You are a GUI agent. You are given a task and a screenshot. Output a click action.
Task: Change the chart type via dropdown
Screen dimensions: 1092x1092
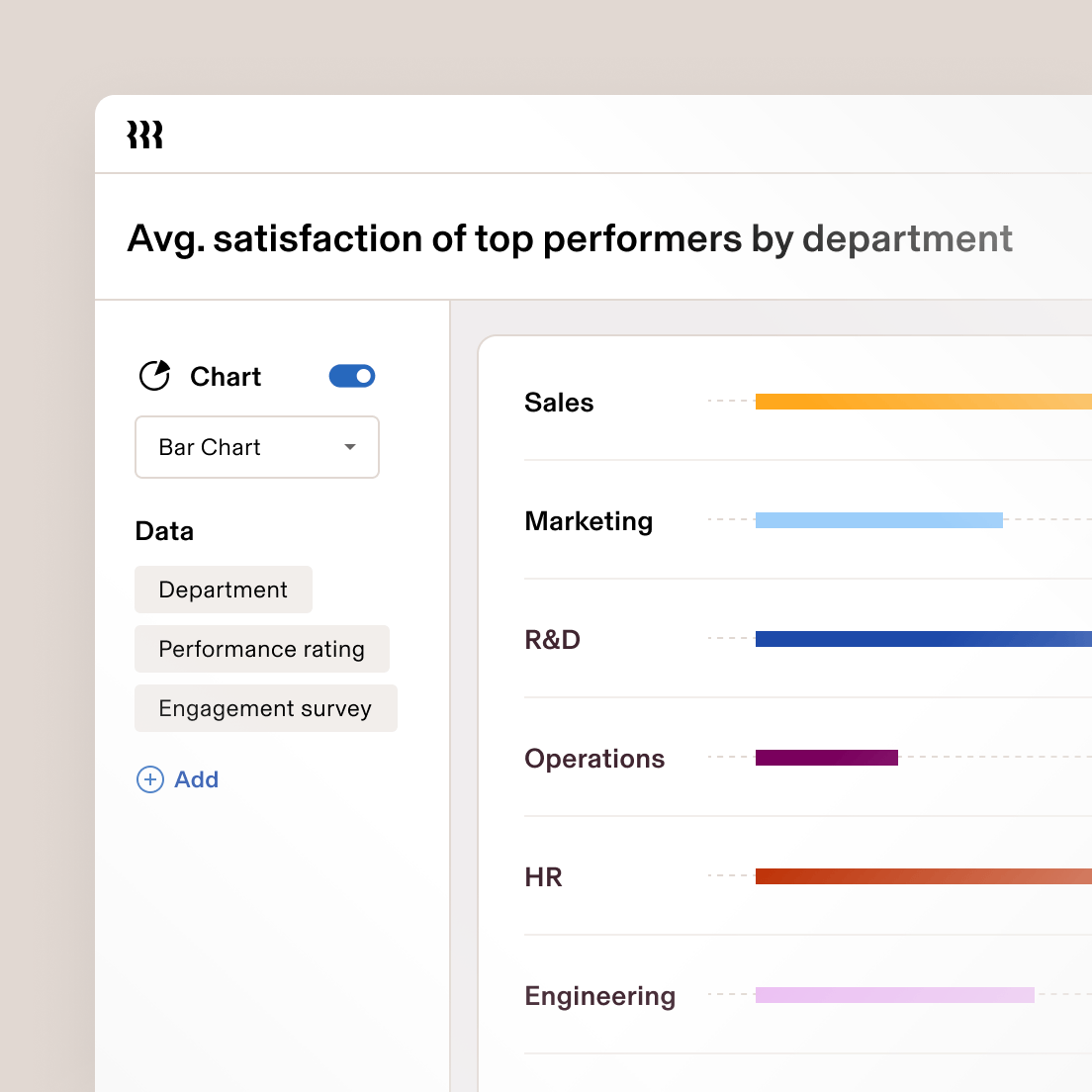pos(256,447)
